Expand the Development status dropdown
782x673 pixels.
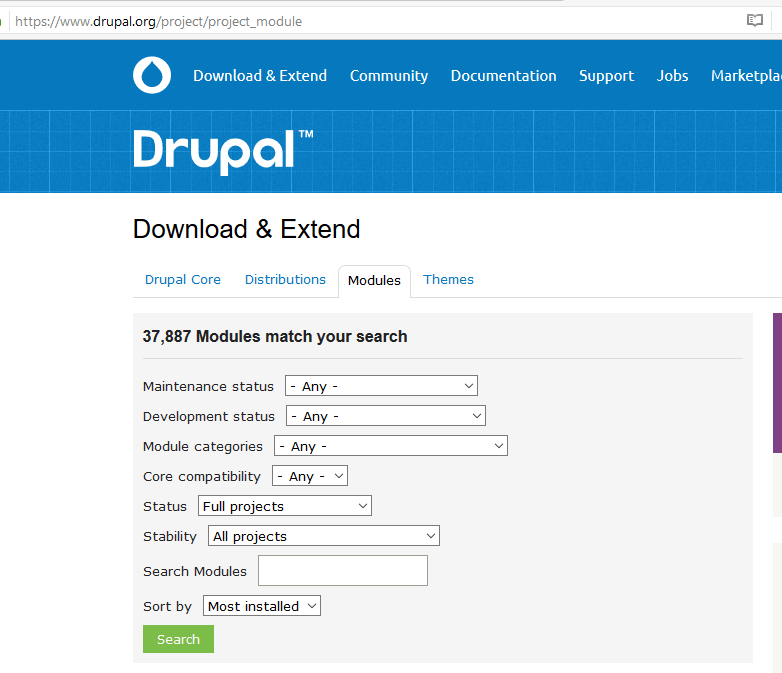click(x=386, y=416)
